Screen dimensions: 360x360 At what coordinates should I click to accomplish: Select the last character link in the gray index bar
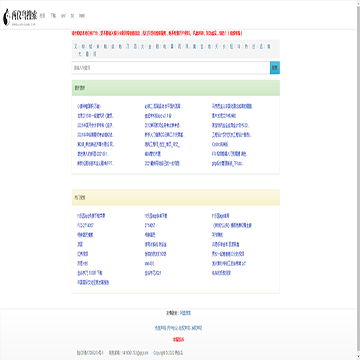coord(95,54)
